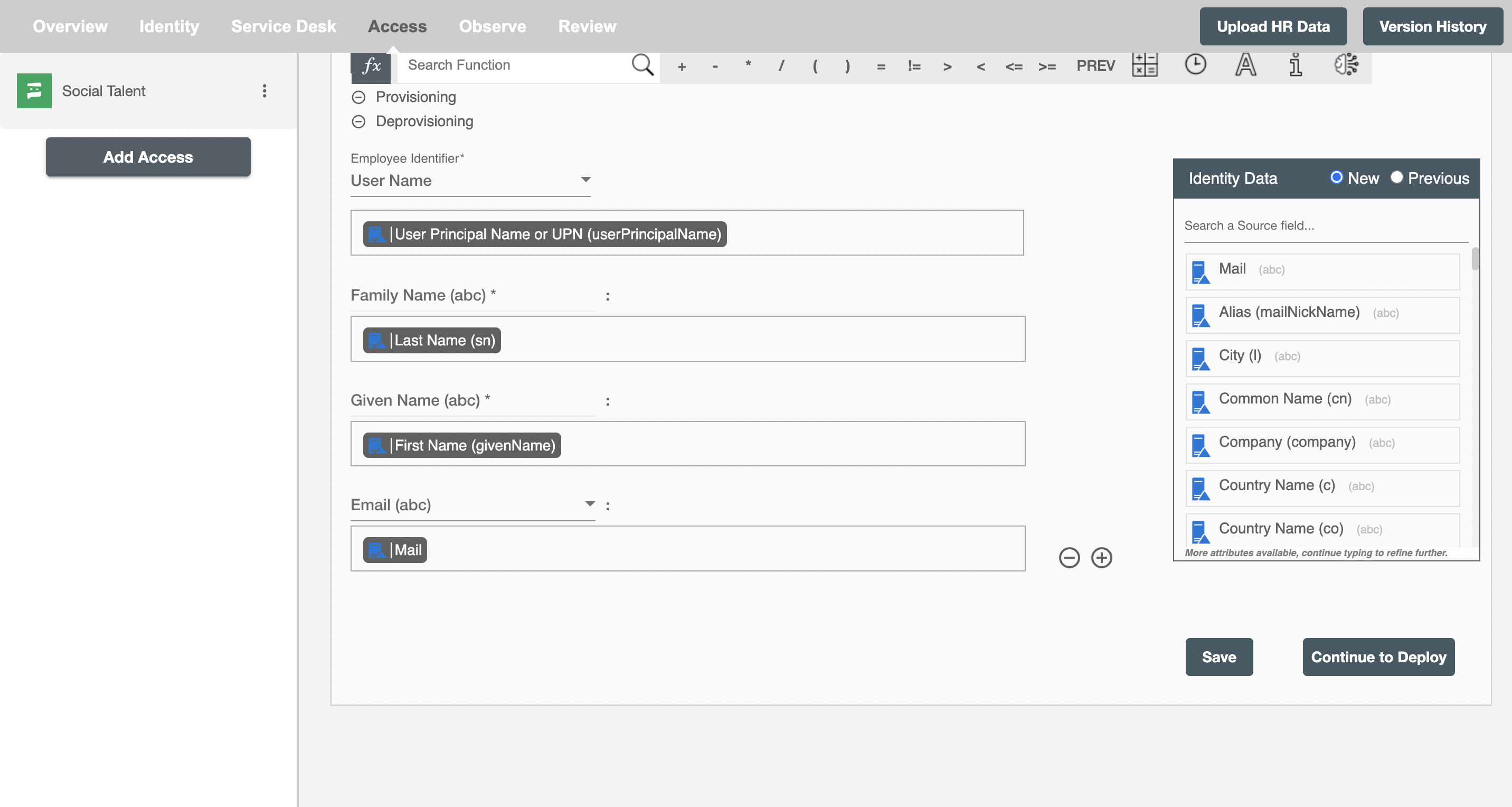This screenshot has width=1512, height=807.
Task: Insert an opening parenthesis
Action: point(815,67)
